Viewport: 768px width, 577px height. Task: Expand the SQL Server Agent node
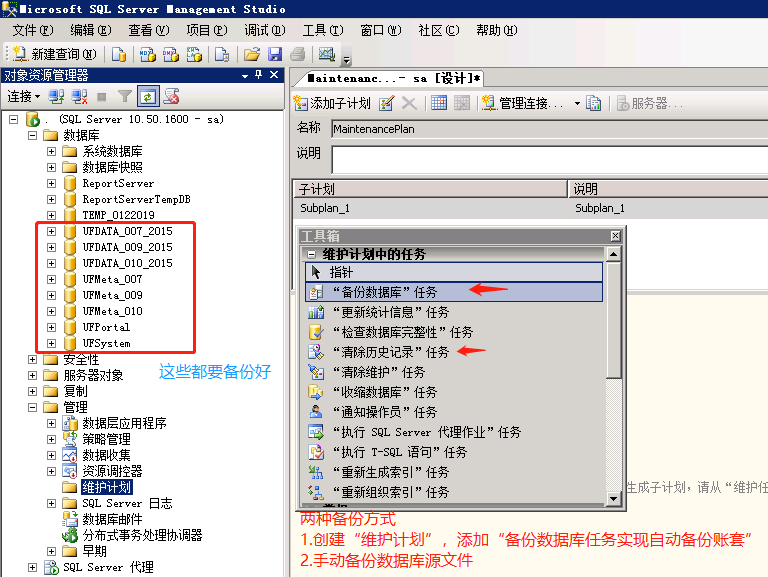point(32,567)
